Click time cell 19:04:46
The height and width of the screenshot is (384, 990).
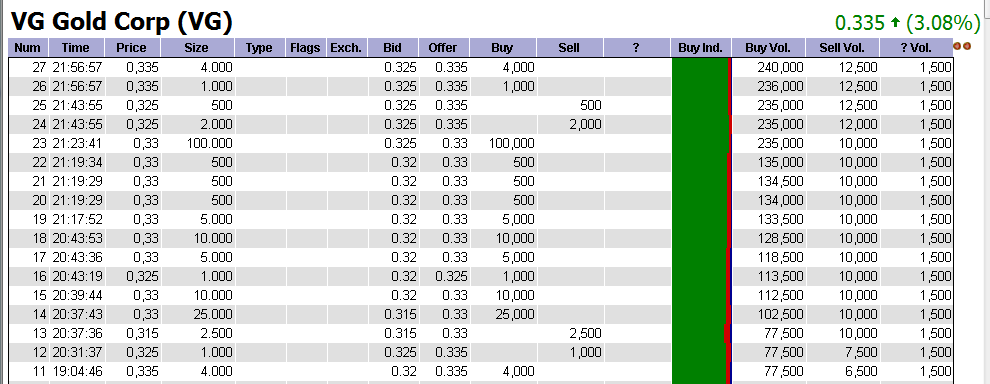pos(77,371)
